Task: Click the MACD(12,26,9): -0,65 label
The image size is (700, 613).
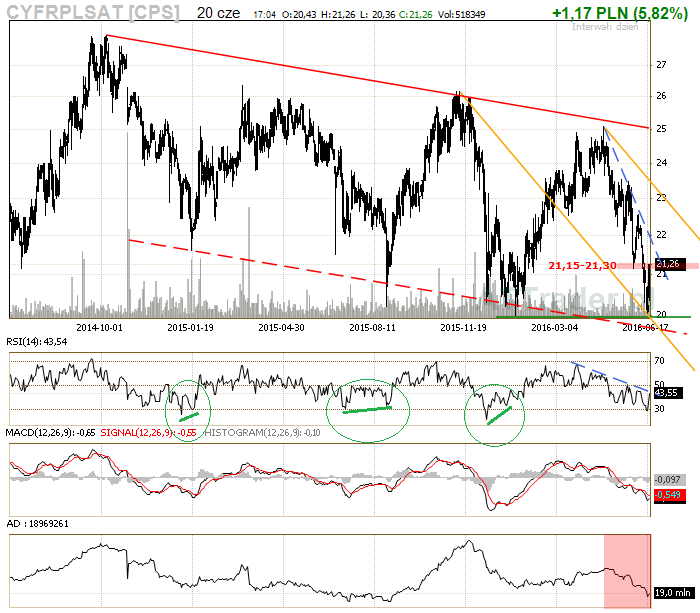Action: click(x=50, y=432)
